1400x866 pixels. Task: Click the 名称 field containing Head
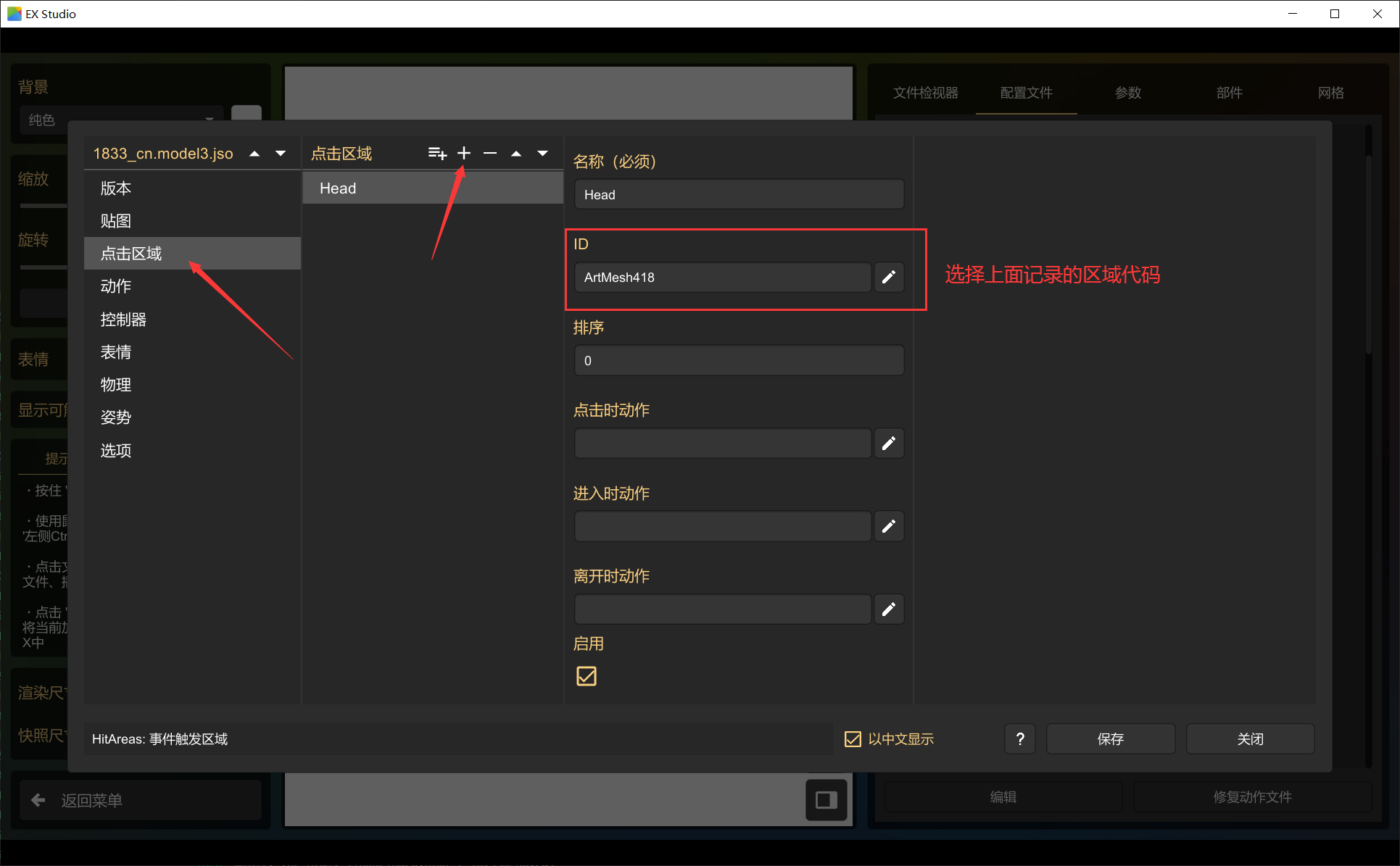click(739, 194)
